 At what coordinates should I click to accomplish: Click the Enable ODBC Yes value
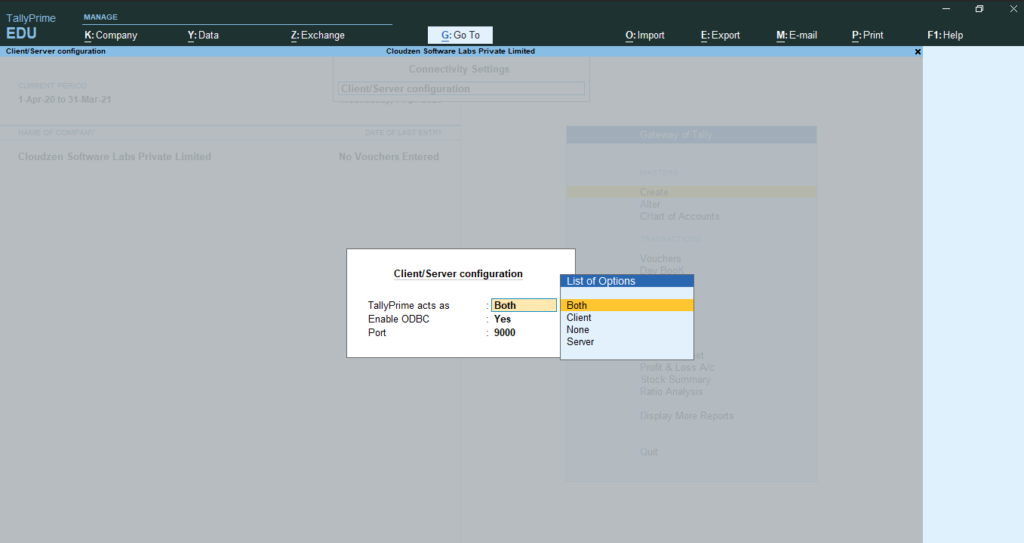point(502,319)
